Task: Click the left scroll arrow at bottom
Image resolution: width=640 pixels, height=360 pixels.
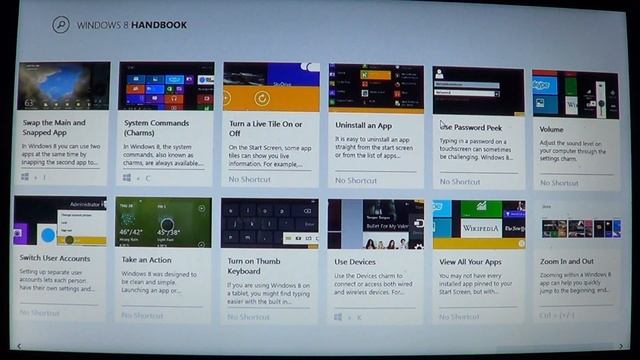Action: click(19, 346)
